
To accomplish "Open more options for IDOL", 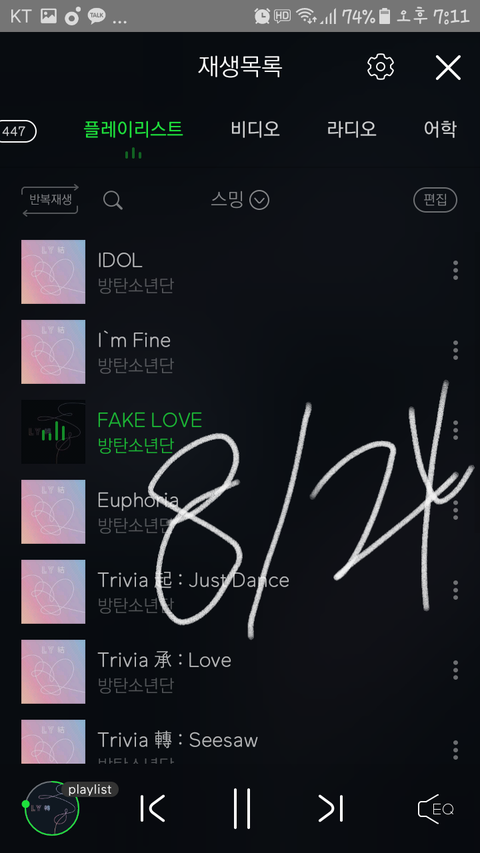I will point(456,270).
